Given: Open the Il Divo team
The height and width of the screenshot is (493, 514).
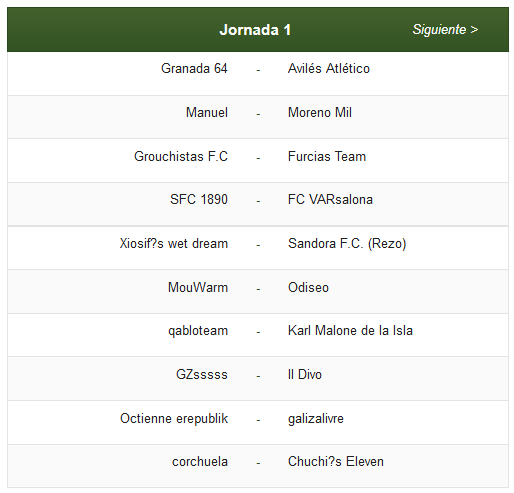Looking at the screenshot, I should coord(305,374).
